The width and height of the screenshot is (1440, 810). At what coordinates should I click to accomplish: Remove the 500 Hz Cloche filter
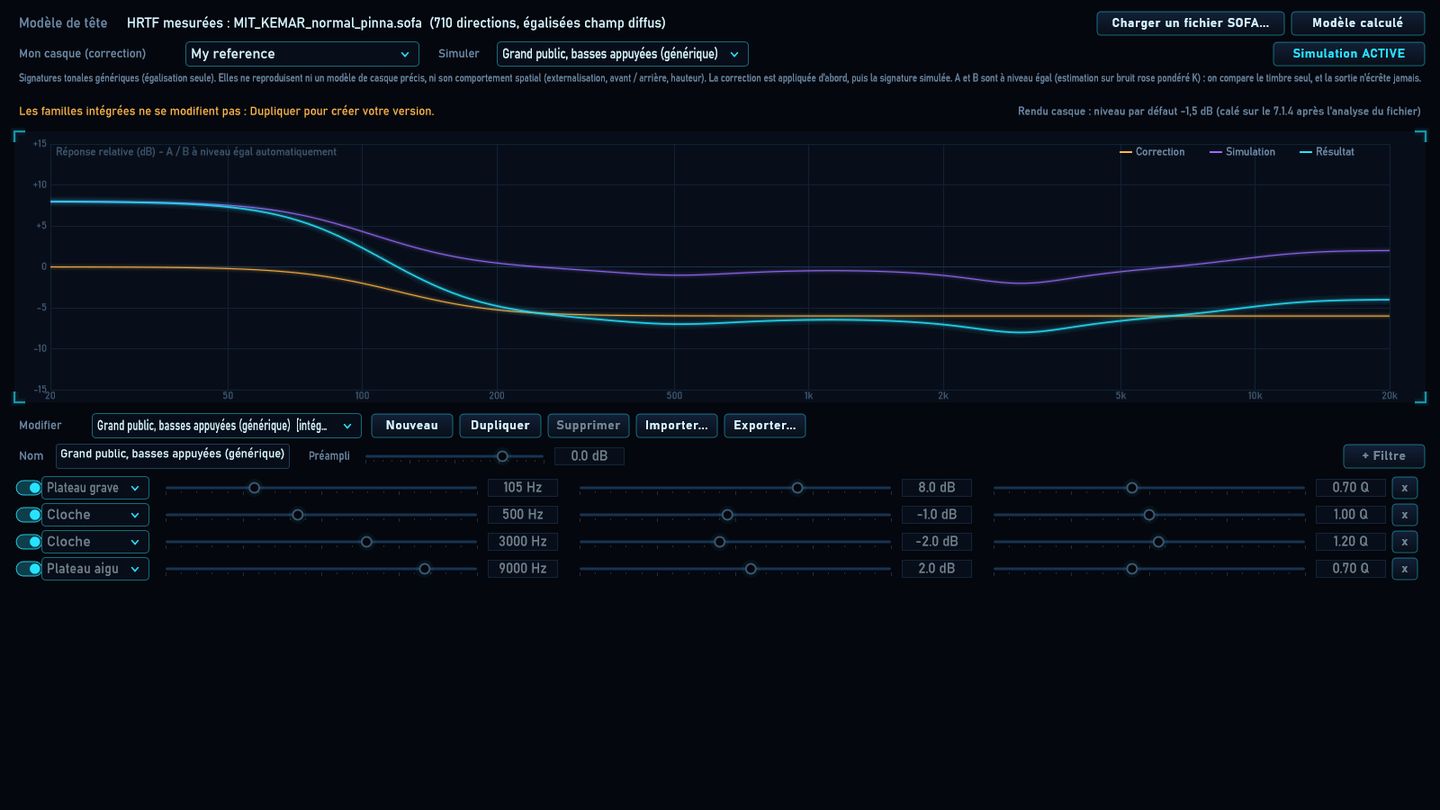point(1404,515)
